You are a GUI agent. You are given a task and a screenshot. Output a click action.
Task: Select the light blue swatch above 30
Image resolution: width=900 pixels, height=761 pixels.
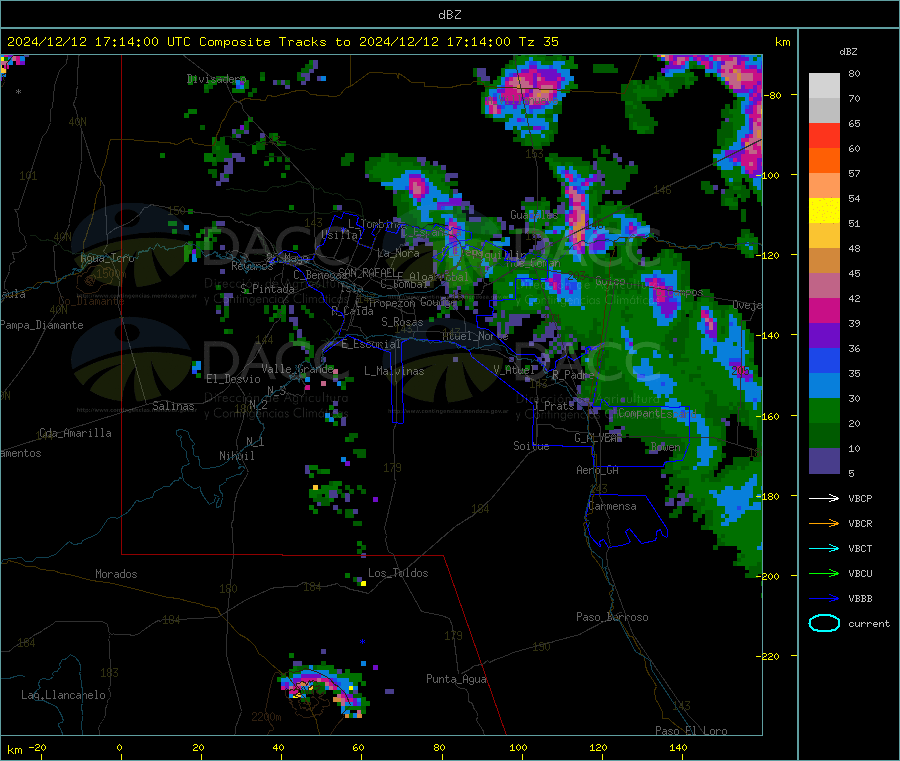click(x=824, y=386)
